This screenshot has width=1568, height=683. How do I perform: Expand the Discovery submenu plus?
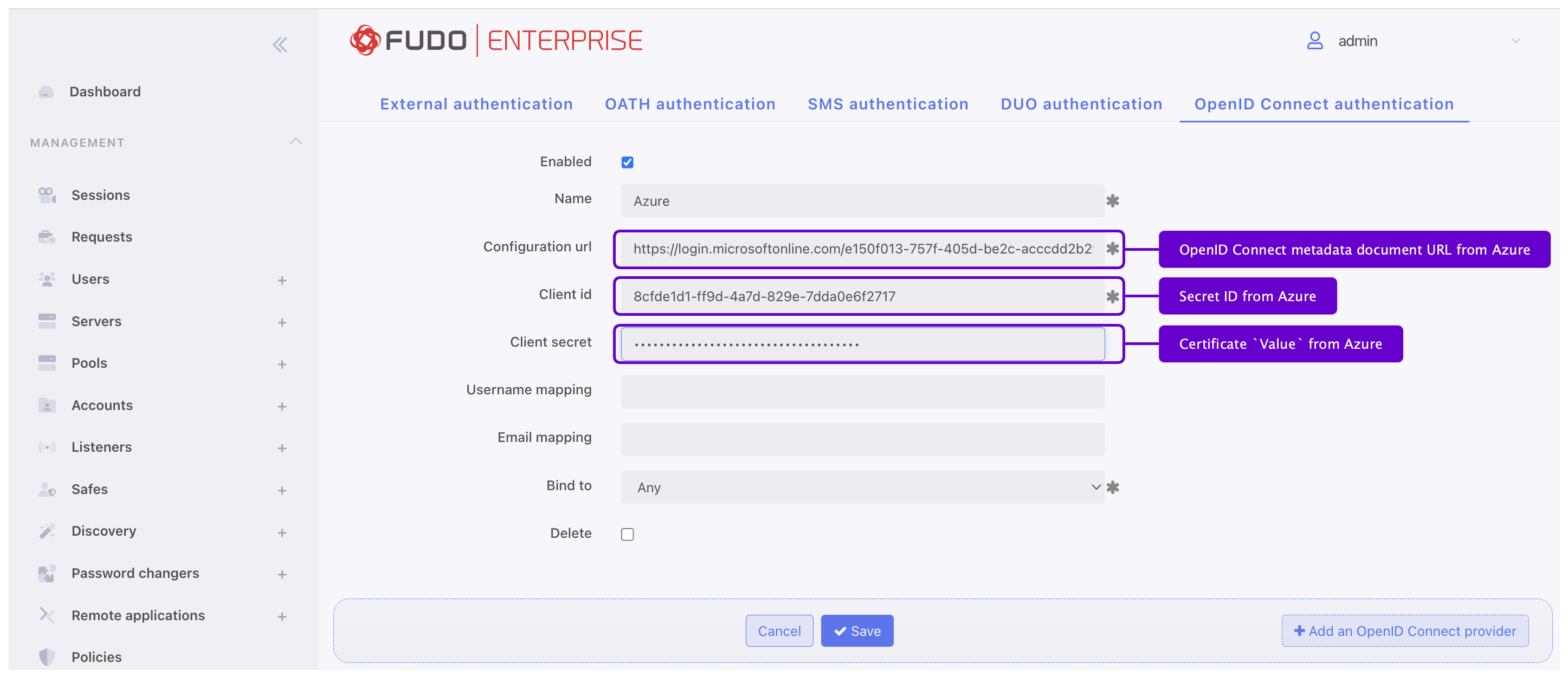(282, 533)
